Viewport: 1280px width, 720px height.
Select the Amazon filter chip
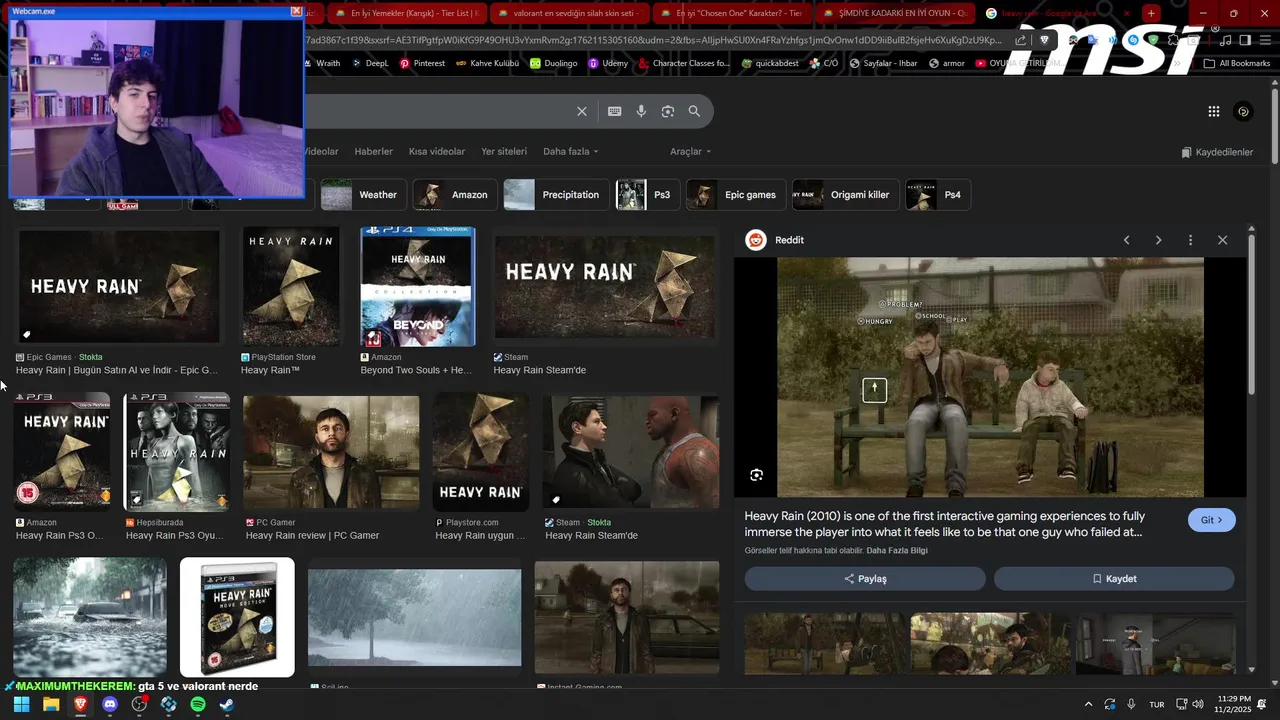pos(455,195)
